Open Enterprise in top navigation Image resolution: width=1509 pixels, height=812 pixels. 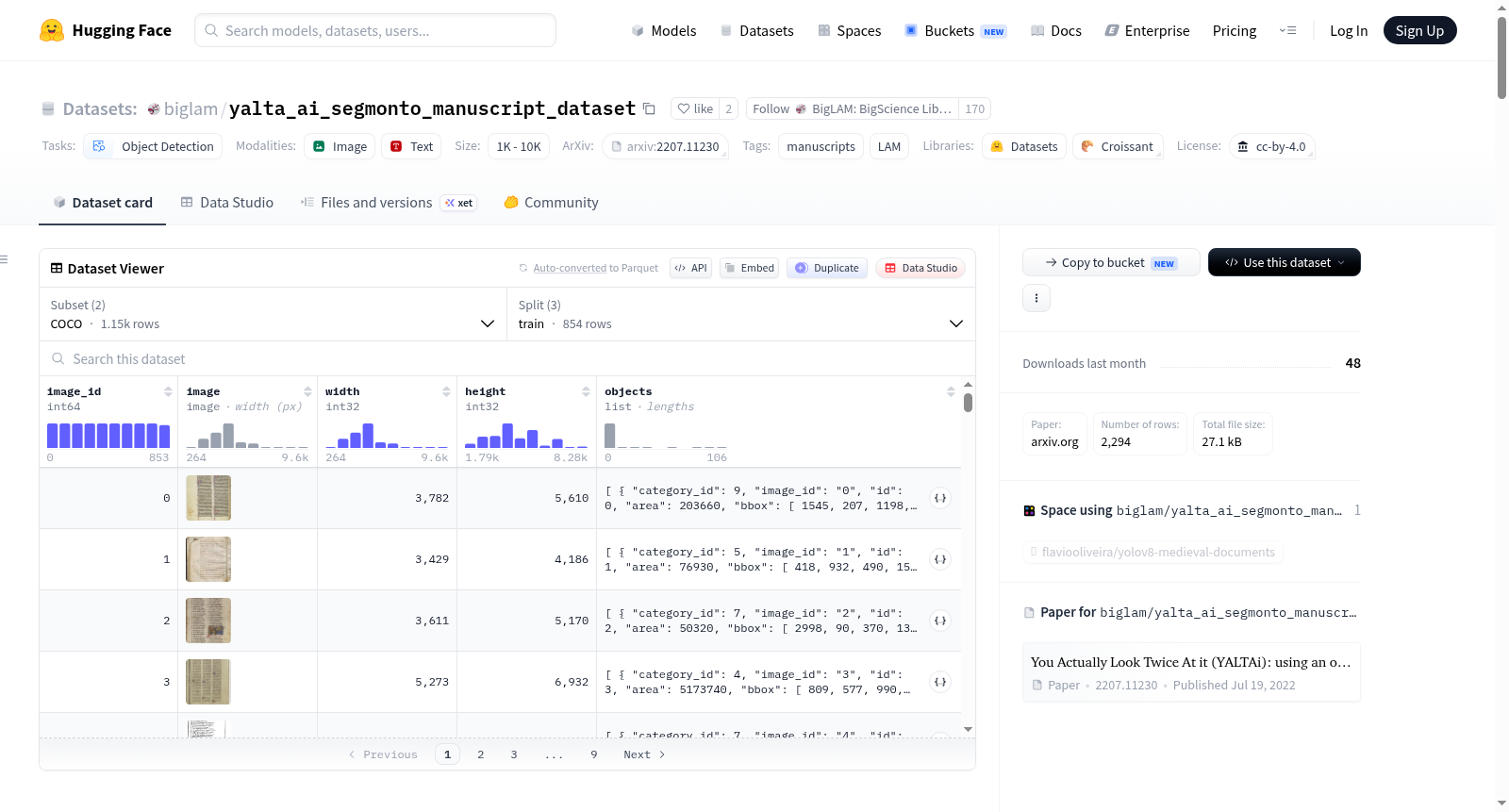coord(1148,31)
